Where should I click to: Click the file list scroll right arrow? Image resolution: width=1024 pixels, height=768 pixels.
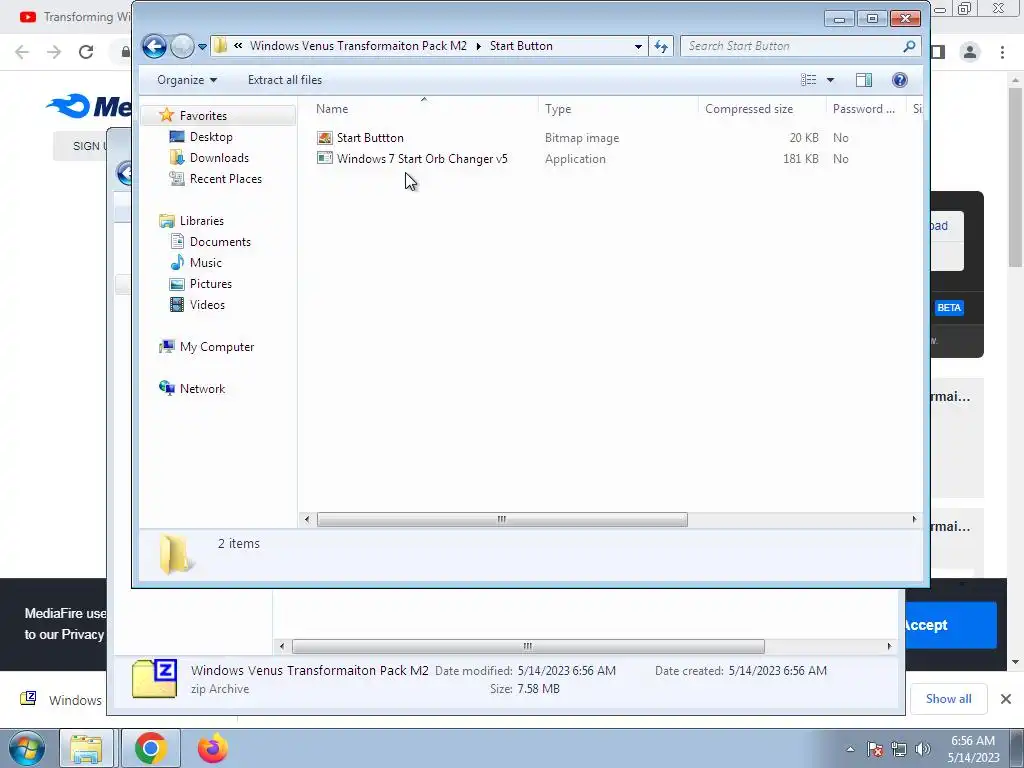(914, 519)
